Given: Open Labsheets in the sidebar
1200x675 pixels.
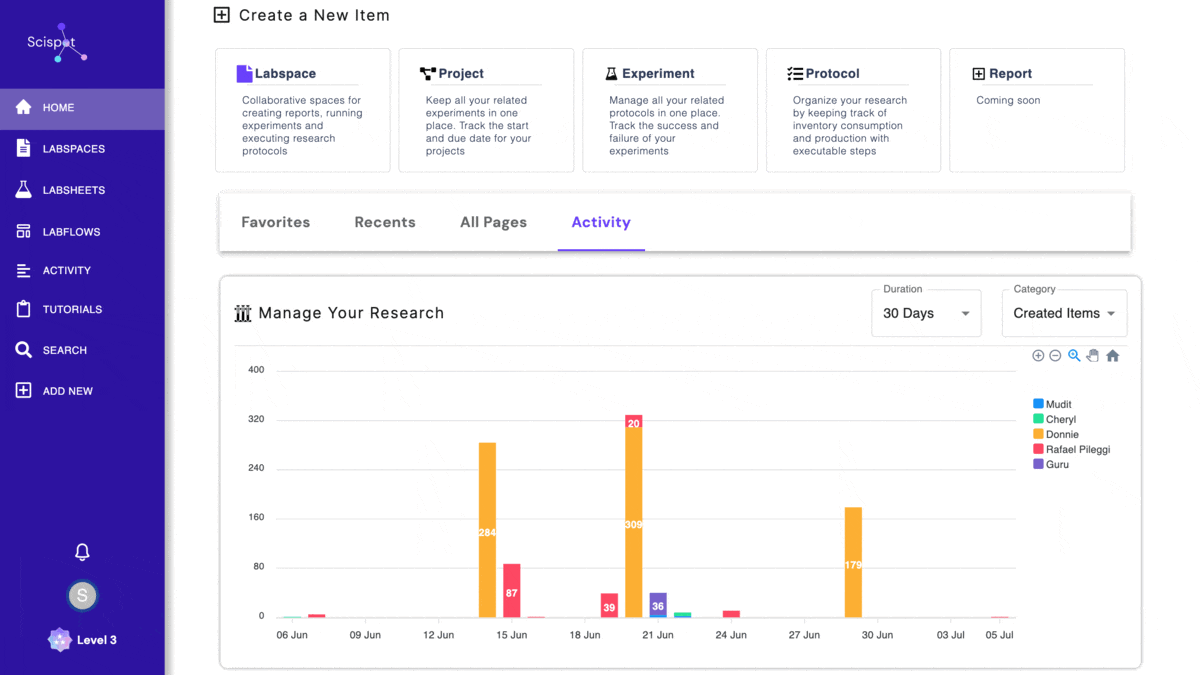Looking at the screenshot, I should tap(73, 190).
